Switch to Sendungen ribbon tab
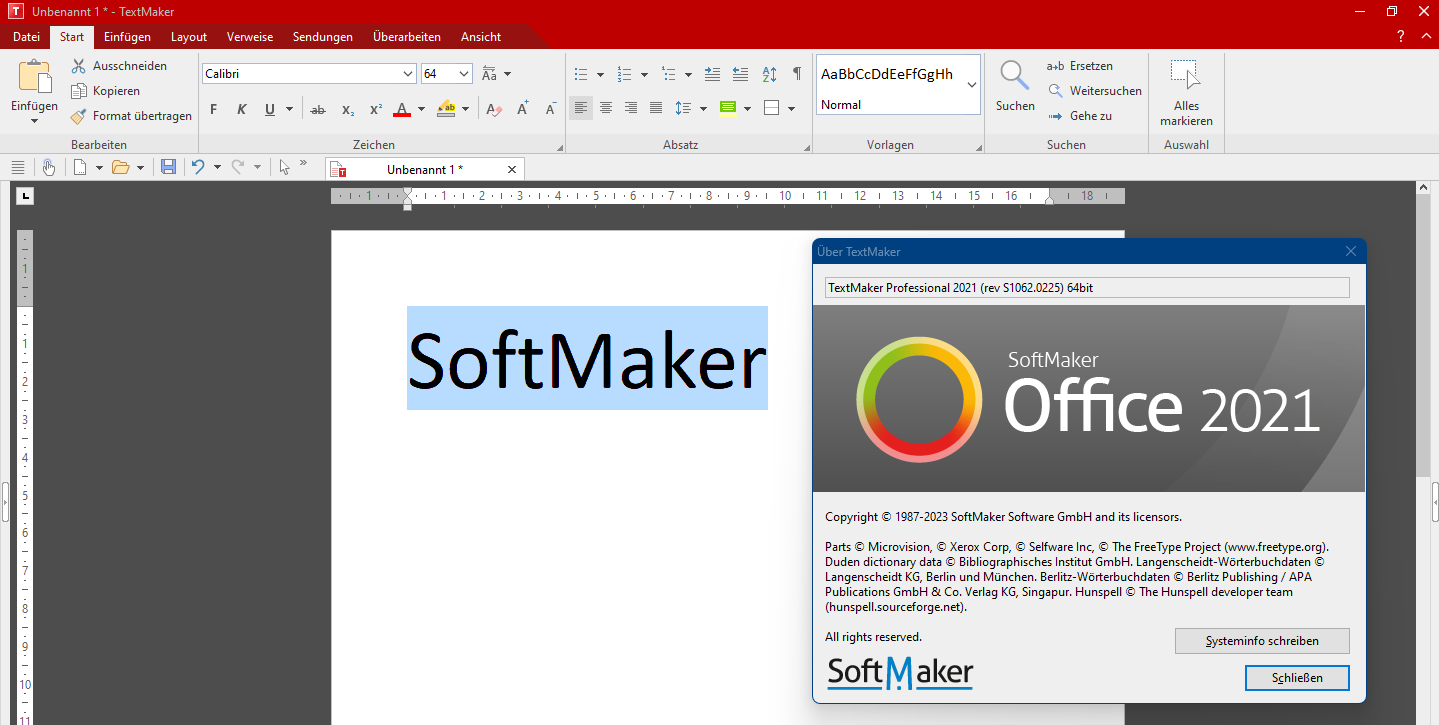The image size is (1439, 725). click(x=323, y=37)
